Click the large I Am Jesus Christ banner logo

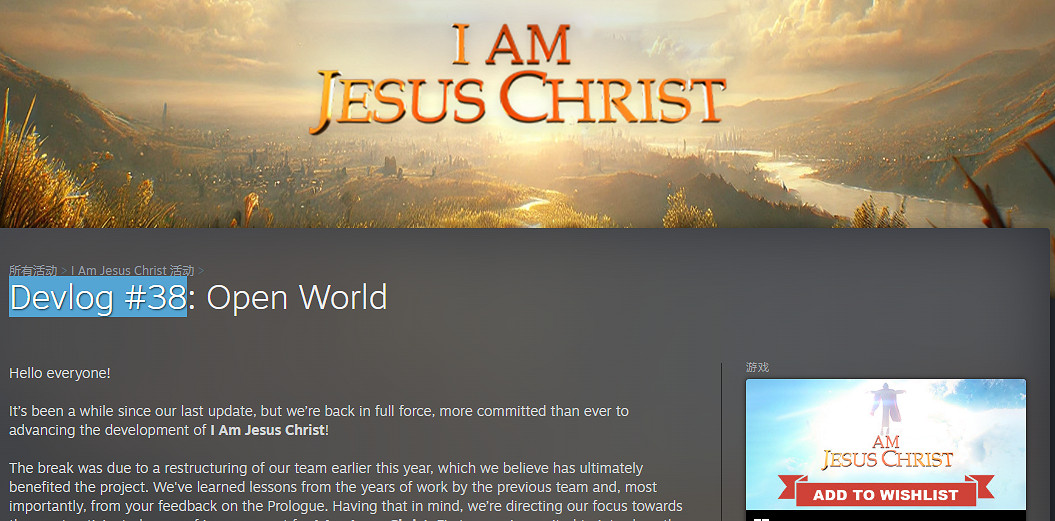click(517, 82)
